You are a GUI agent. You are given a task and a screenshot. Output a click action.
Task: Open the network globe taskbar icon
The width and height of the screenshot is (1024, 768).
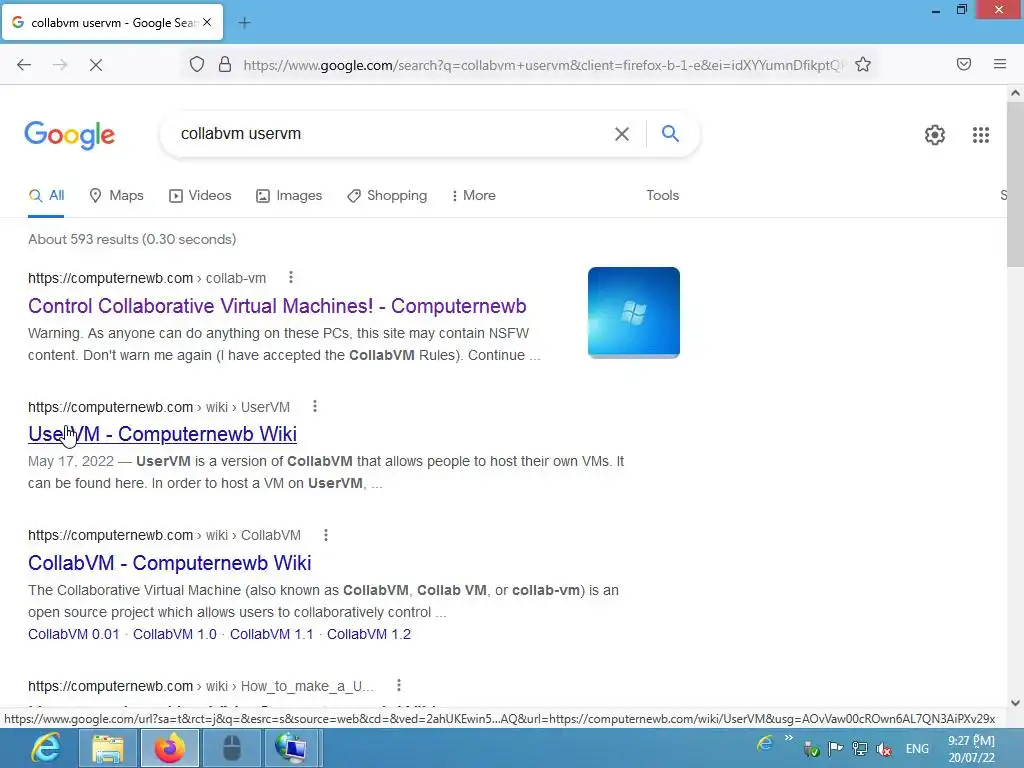point(291,748)
